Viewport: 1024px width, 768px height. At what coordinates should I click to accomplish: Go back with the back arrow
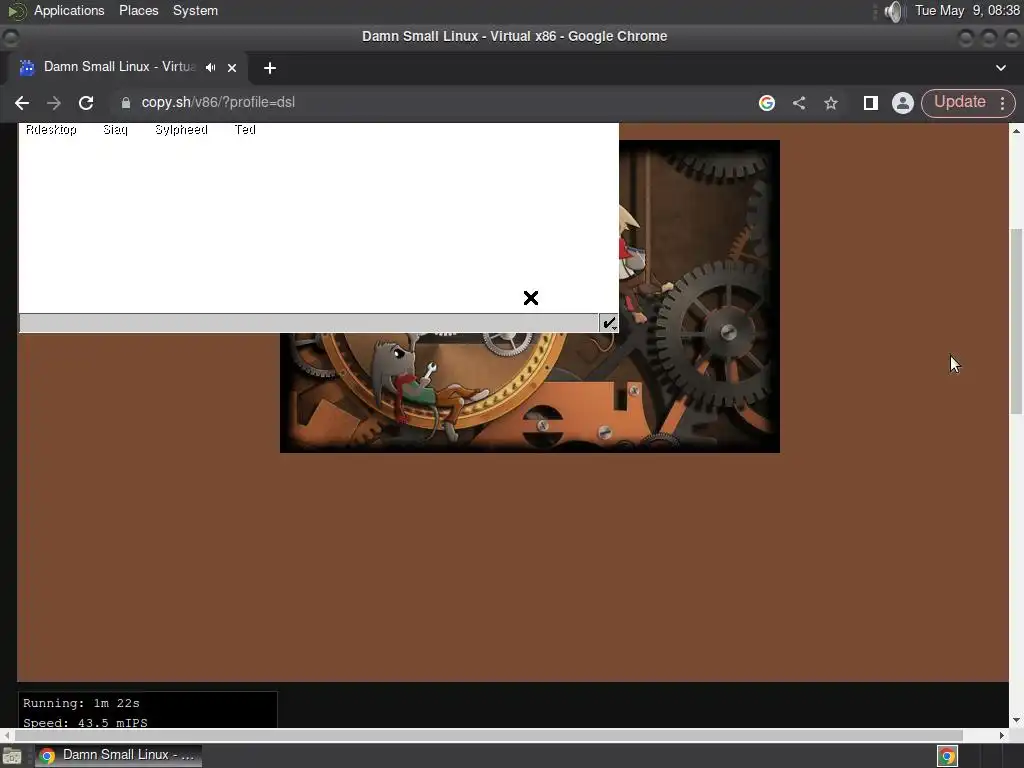pos(22,103)
